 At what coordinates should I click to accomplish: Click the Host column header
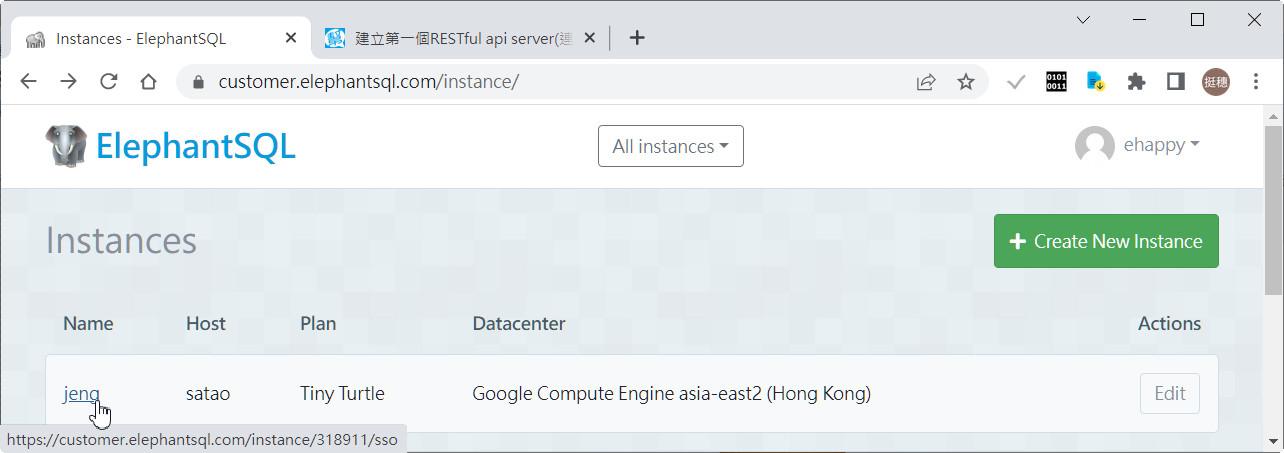[206, 323]
